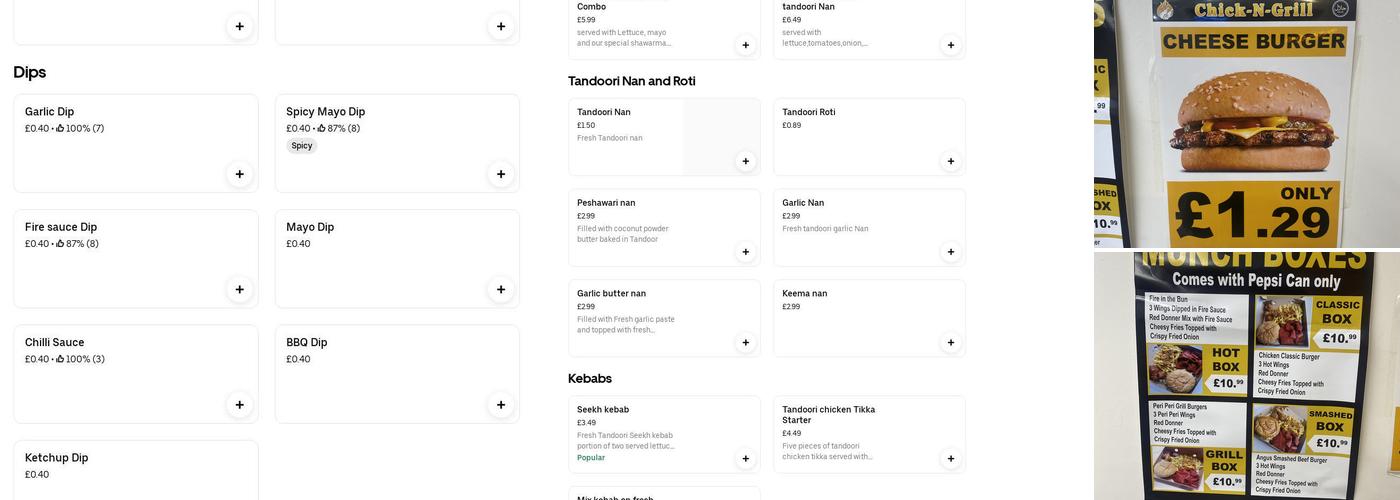The height and width of the screenshot is (500, 1400).
Task: Click the BBQ Dip plus icon
Action: [x=501, y=405]
